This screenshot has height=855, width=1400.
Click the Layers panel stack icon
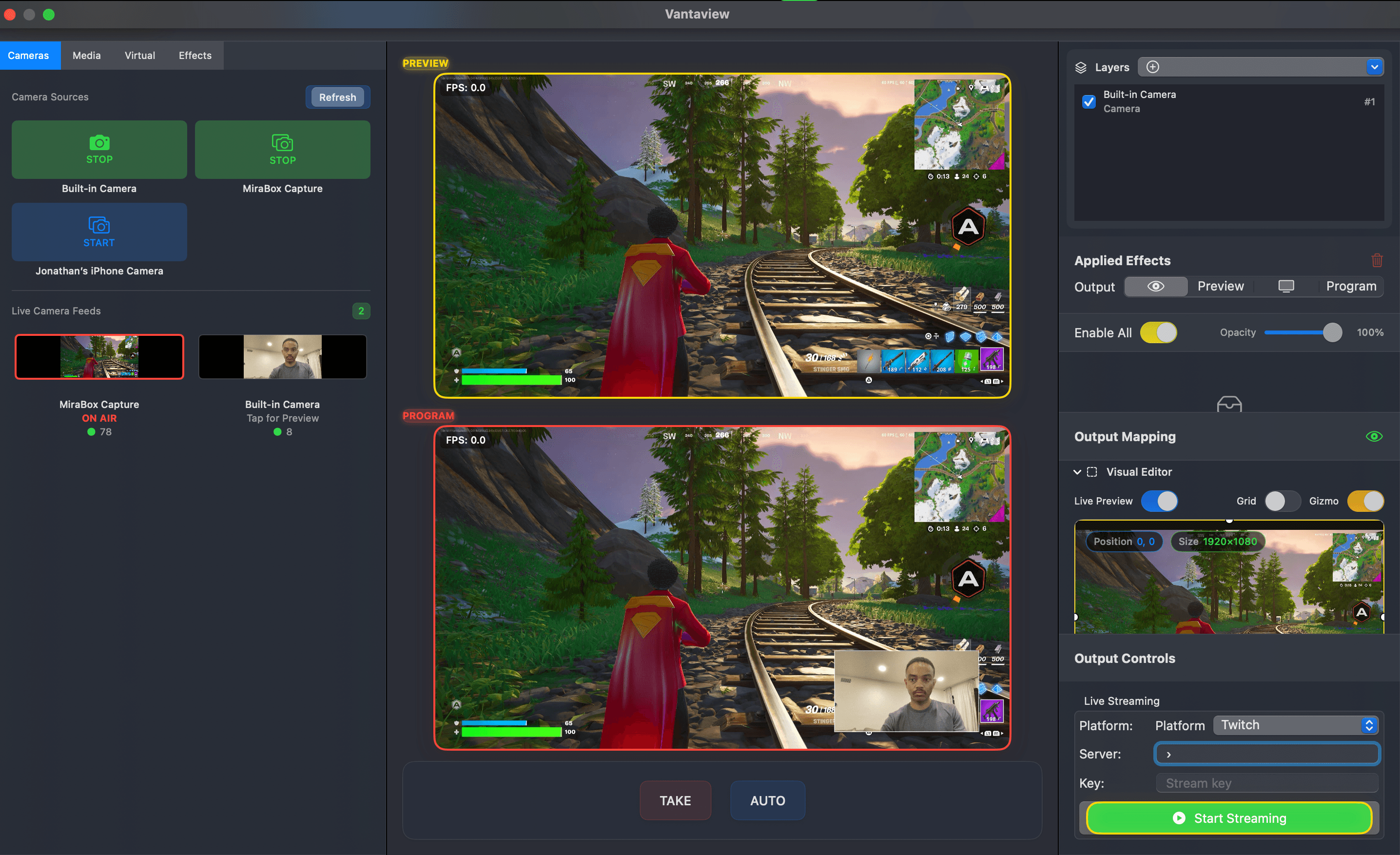(x=1081, y=66)
